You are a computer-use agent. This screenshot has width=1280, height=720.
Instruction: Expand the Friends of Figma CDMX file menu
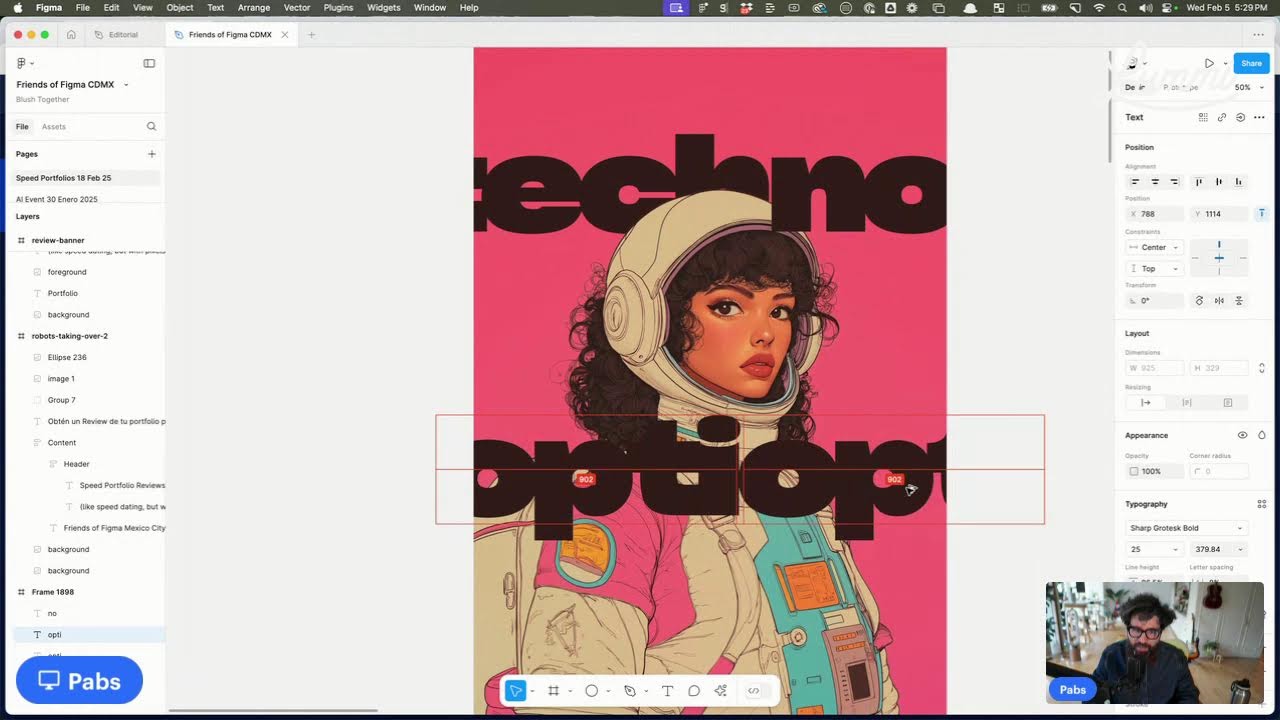tap(126, 85)
